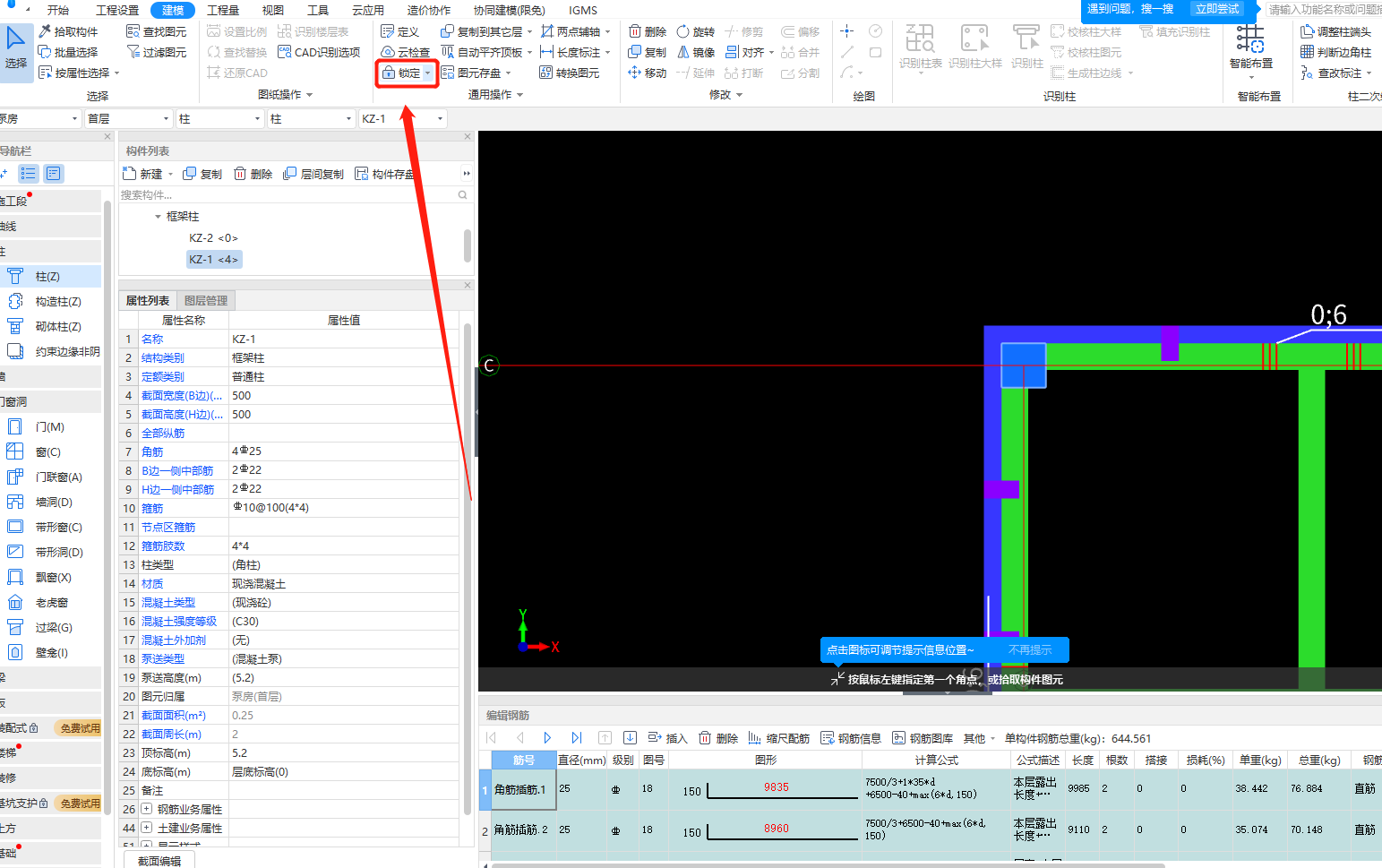Switch to the 云应用 ribbon tab
The image size is (1382, 868).
click(x=368, y=10)
